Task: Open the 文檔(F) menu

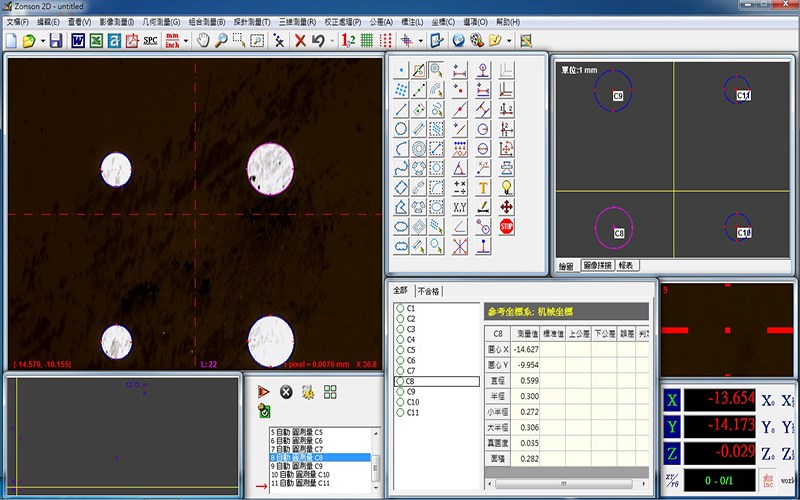Action: tap(17, 22)
